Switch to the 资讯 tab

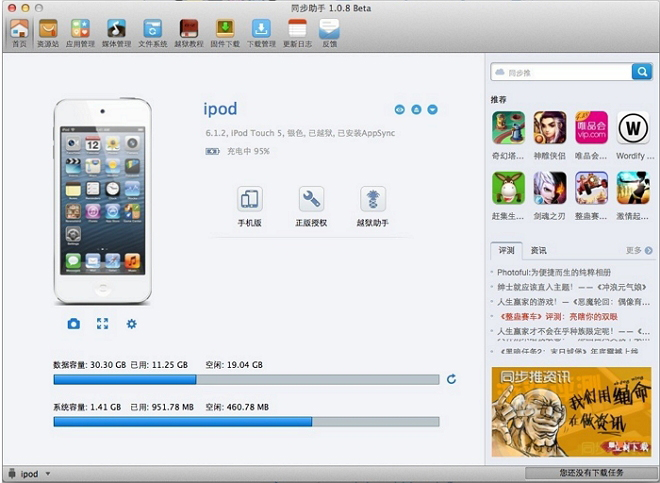pos(538,251)
